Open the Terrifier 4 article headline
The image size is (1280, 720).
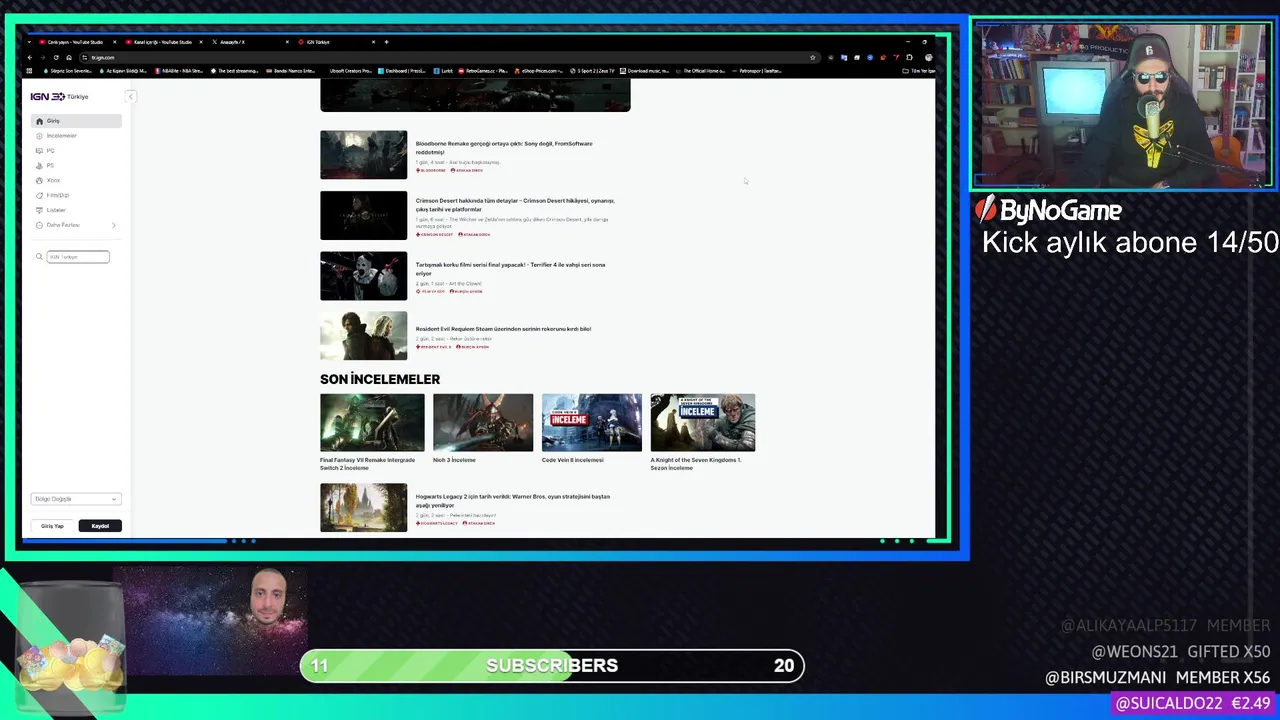point(510,269)
